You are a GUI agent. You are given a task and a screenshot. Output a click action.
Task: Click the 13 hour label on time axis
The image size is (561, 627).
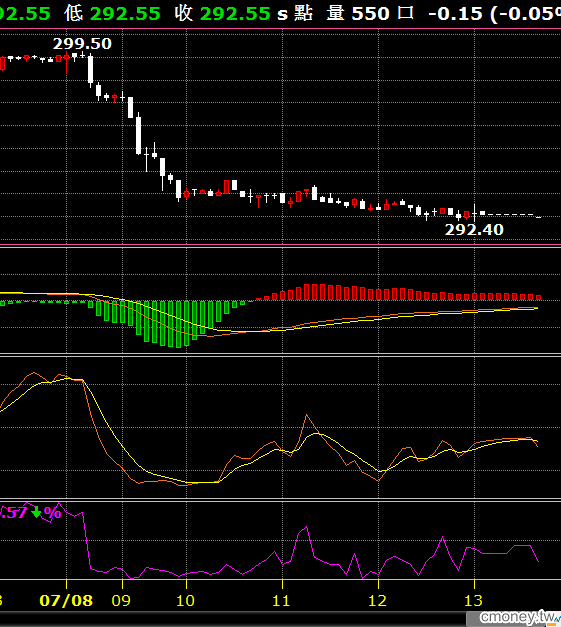pyautogui.click(x=473, y=601)
